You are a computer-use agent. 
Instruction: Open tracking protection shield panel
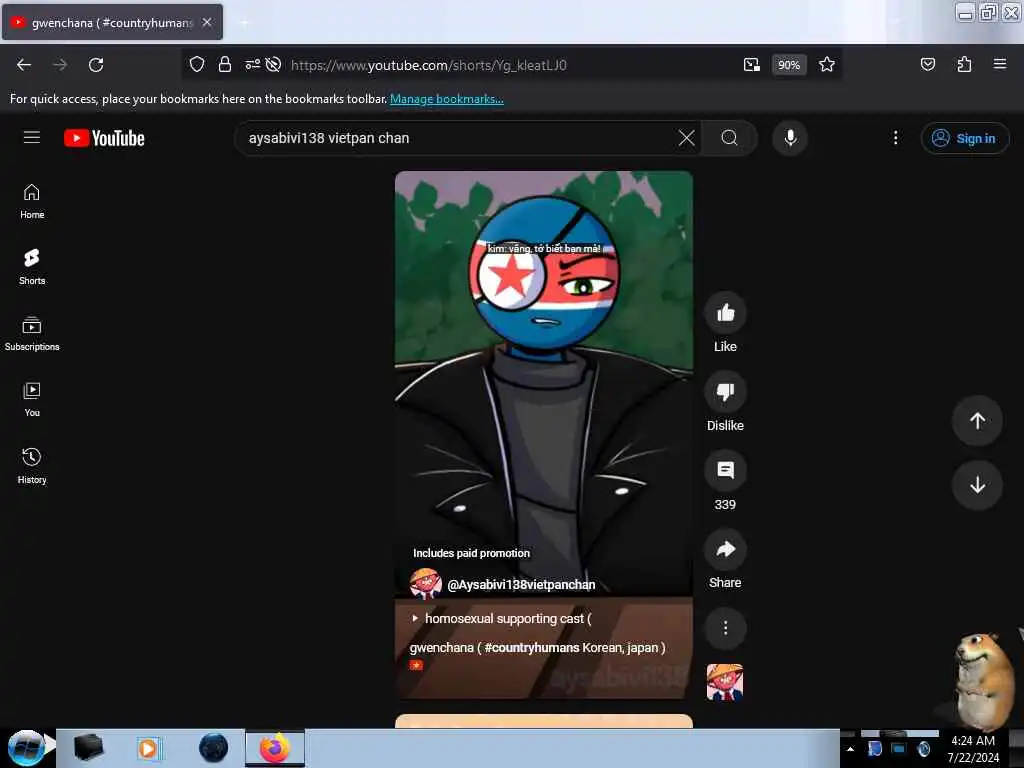(x=197, y=65)
